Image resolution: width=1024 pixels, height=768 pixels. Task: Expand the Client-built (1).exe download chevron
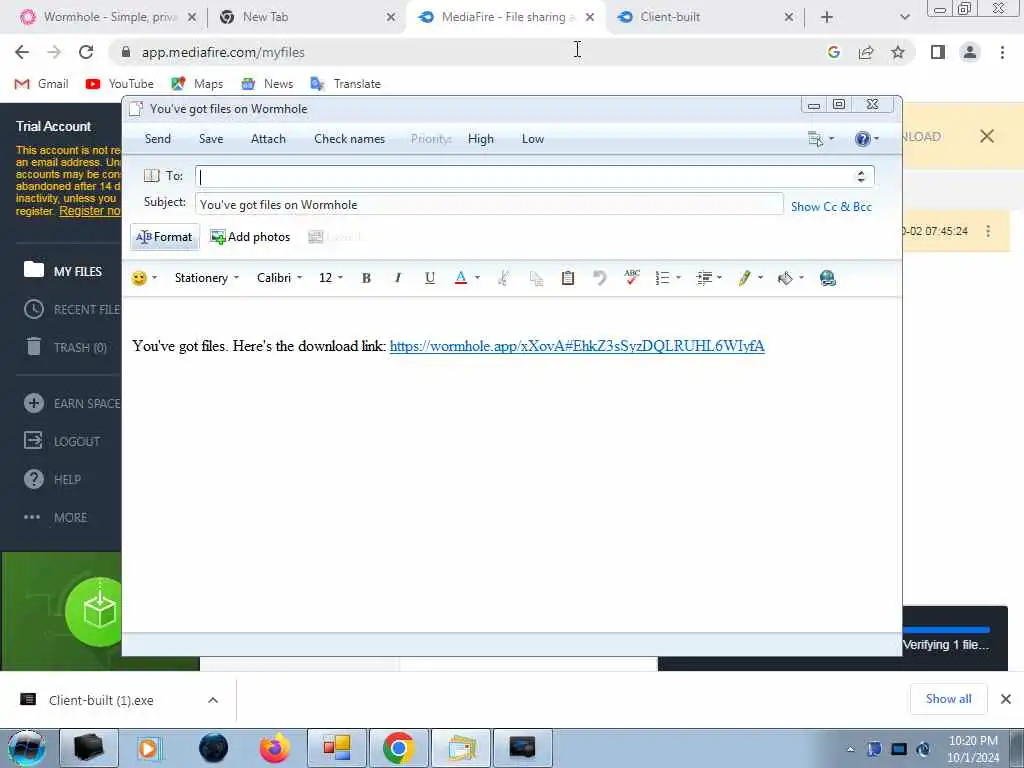(213, 700)
